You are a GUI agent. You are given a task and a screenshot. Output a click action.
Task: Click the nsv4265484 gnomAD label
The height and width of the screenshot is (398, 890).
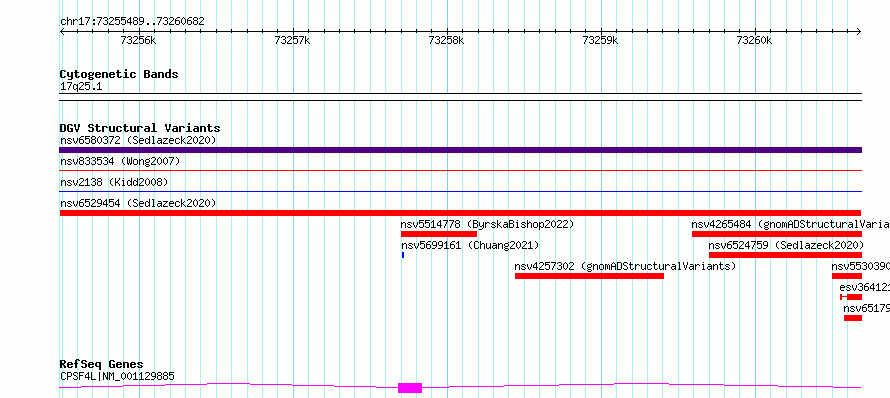click(790, 224)
